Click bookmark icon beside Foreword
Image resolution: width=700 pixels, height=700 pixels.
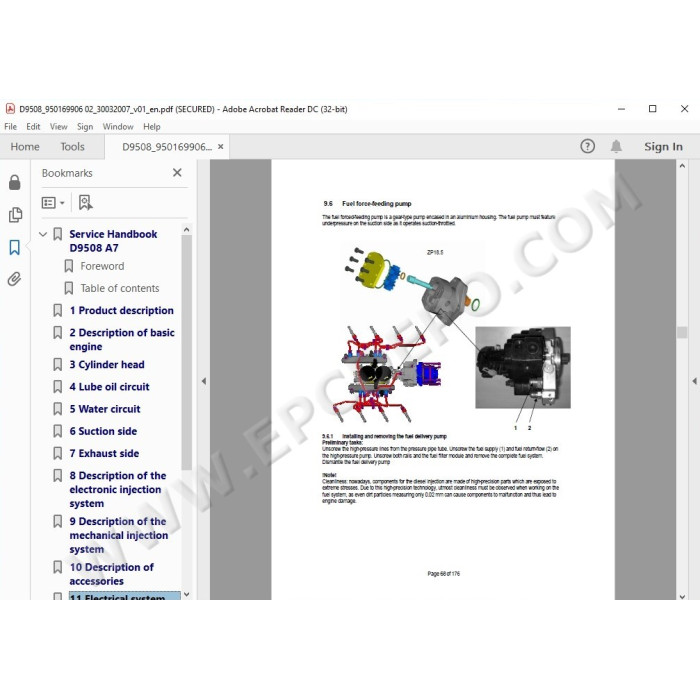tap(69, 266)
